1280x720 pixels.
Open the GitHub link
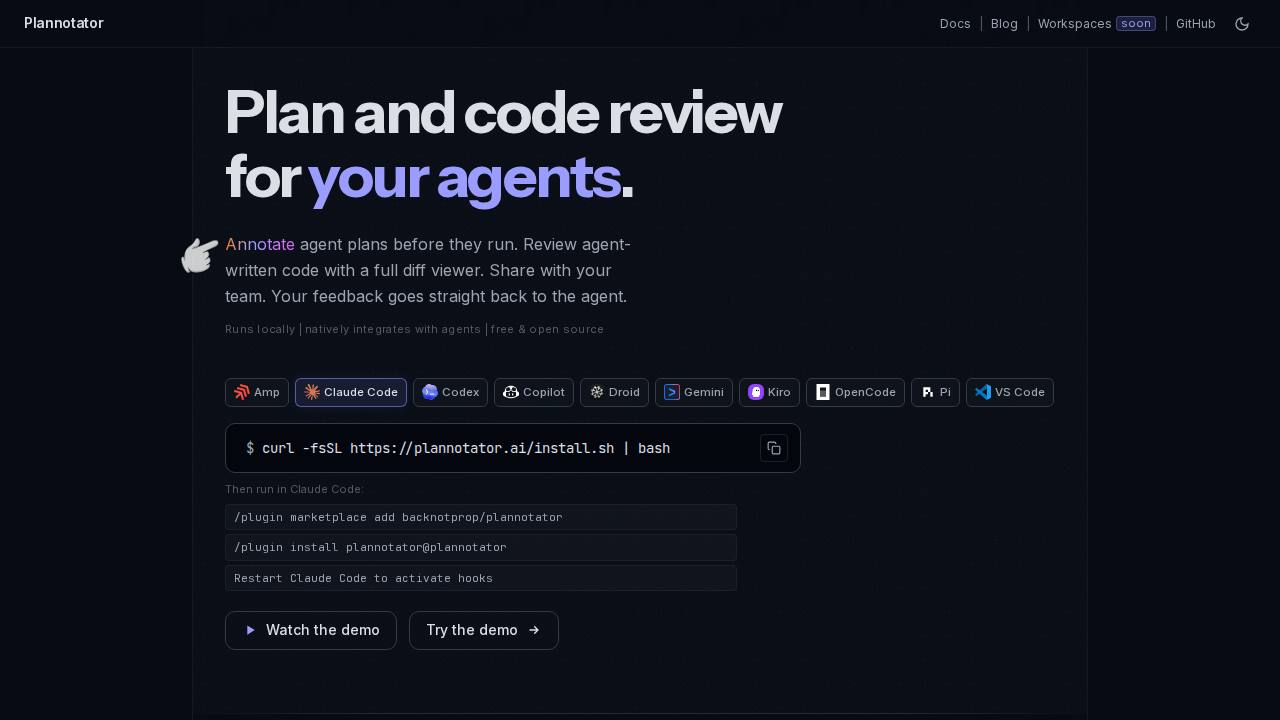click(x=1195, y=24)
